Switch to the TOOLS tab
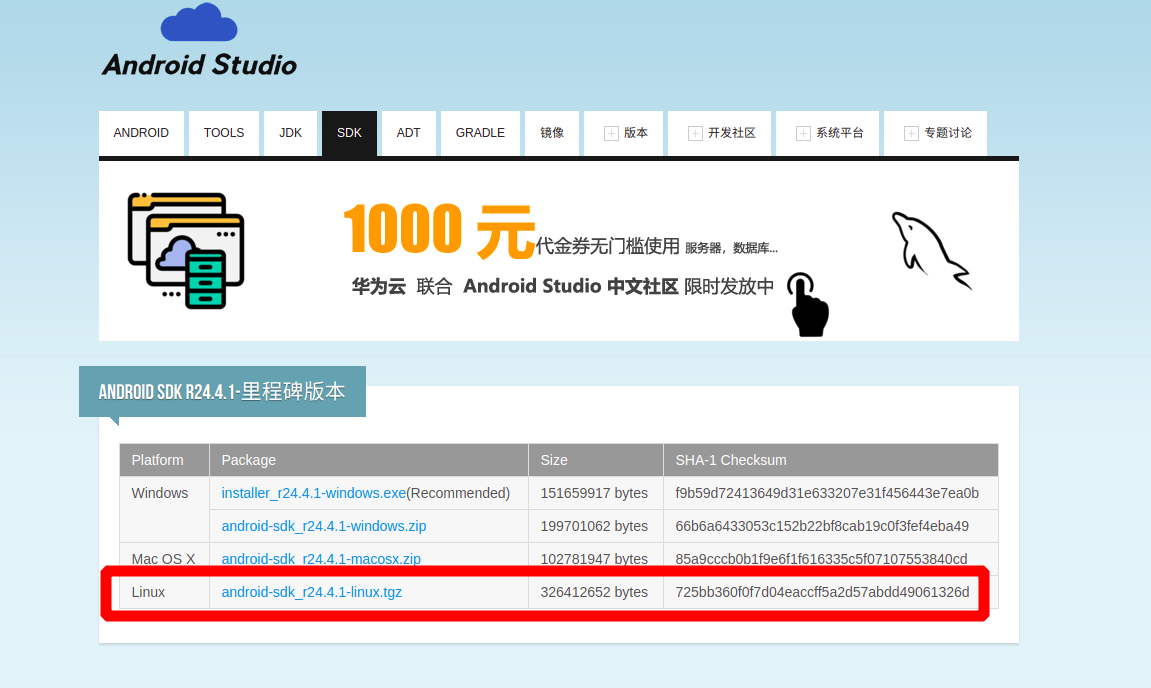Screen dimensions: 1151x688 [224, 133]
